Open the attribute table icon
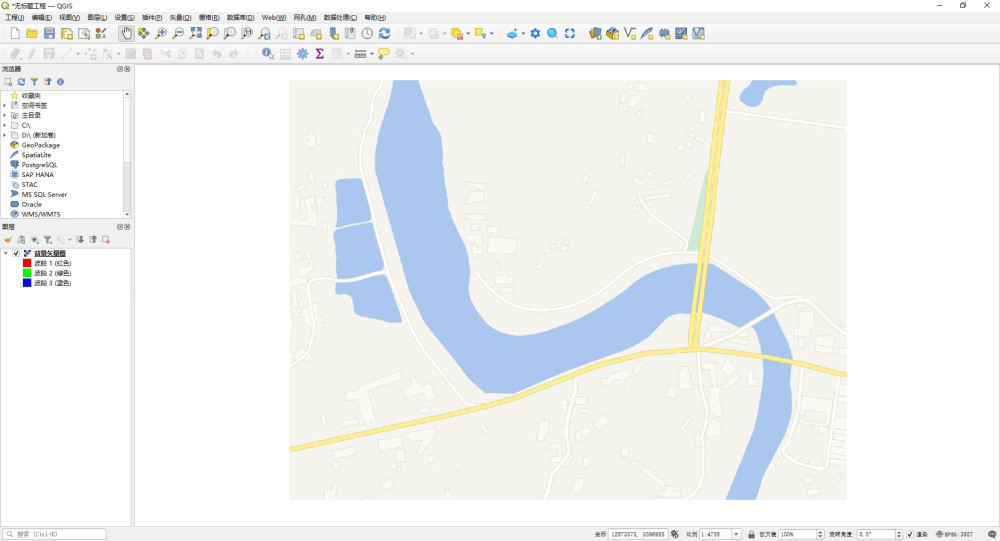1000x541 pixels. point(285,54)
